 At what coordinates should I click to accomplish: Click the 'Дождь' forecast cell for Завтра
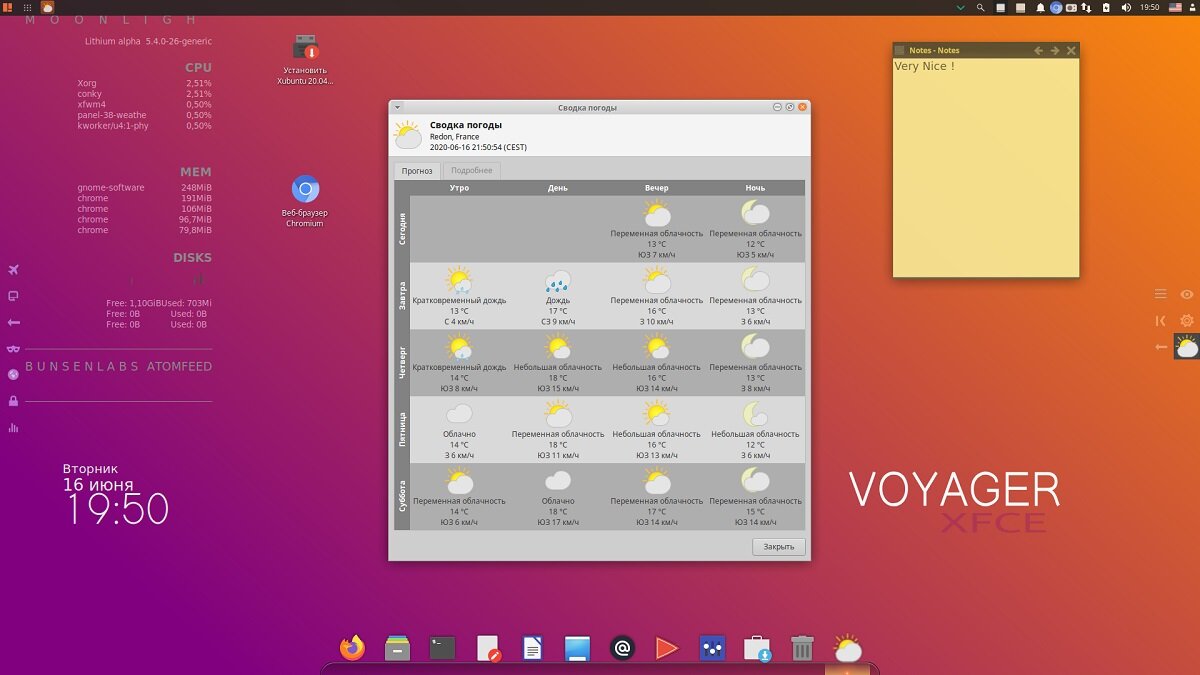point(558,296)
